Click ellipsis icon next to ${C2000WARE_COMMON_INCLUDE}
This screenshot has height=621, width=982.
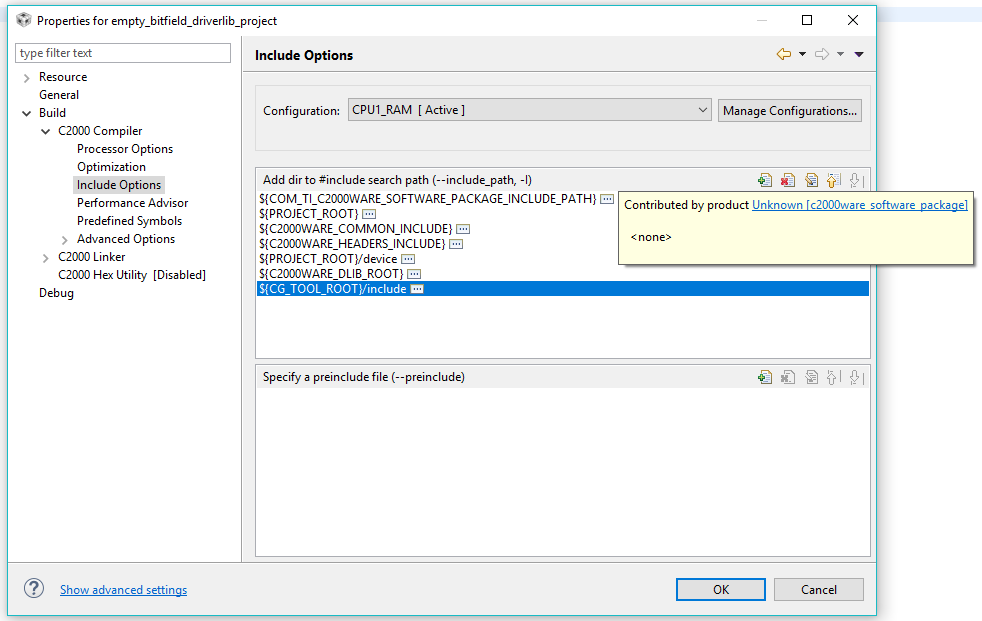click(463, 229)
